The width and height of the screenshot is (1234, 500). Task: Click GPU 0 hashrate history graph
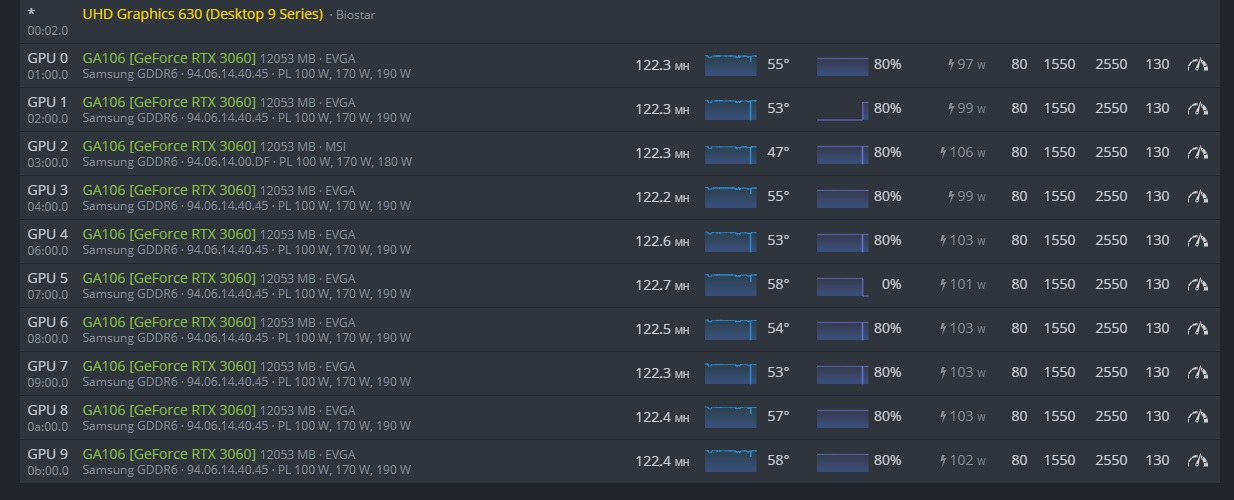[731, 65]
